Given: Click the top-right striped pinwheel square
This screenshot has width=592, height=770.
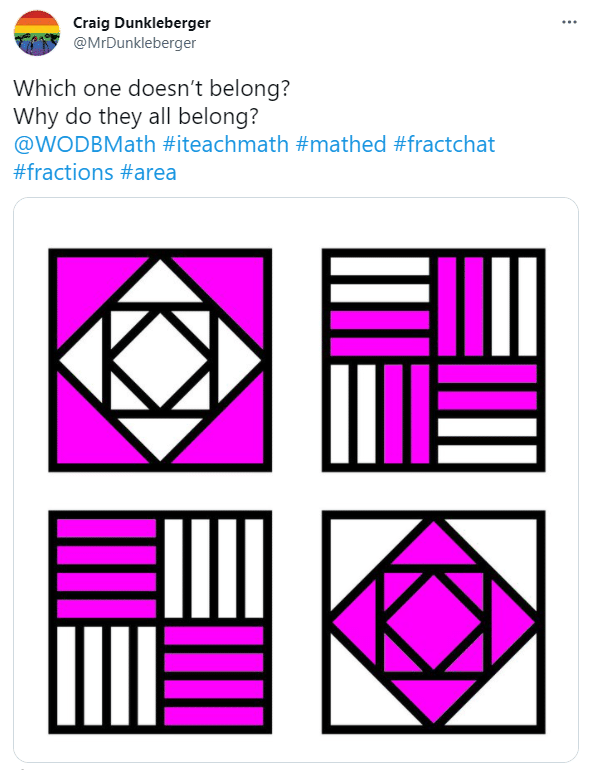Looking at the screenshot, I should click(x=433, y=360).
